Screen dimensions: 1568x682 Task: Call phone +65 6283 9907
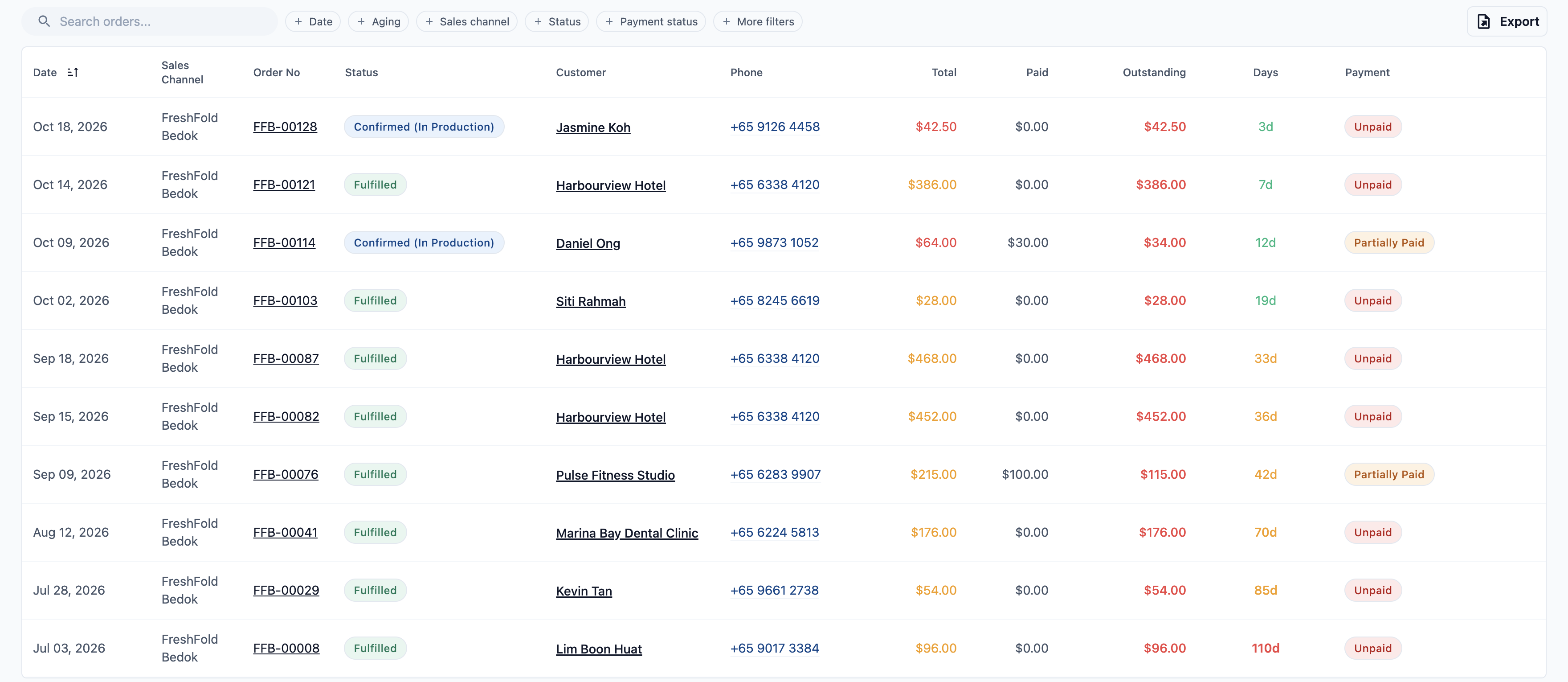[x=776, y=474]
